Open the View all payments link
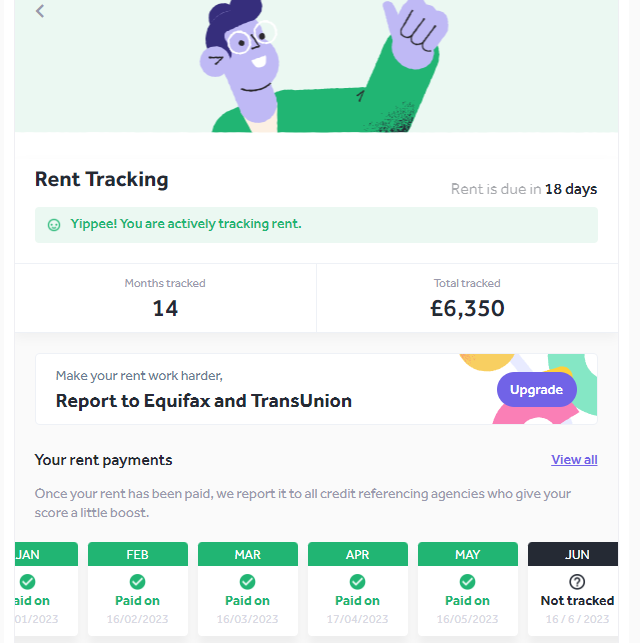Image resolution: width=640 pixels, height=643 pixels. point(574,460)
